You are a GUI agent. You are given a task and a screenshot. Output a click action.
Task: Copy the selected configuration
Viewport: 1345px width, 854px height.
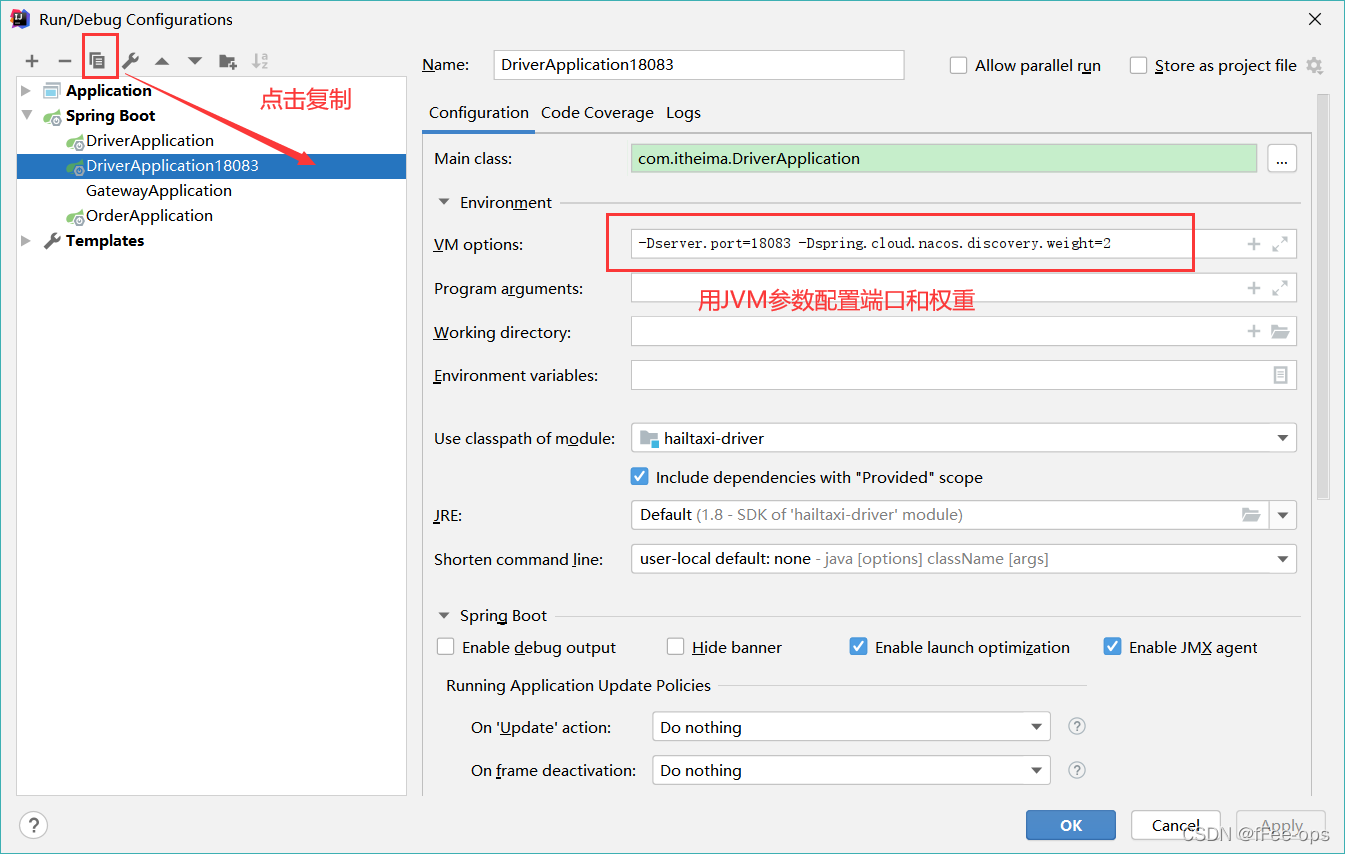point(98,61)
